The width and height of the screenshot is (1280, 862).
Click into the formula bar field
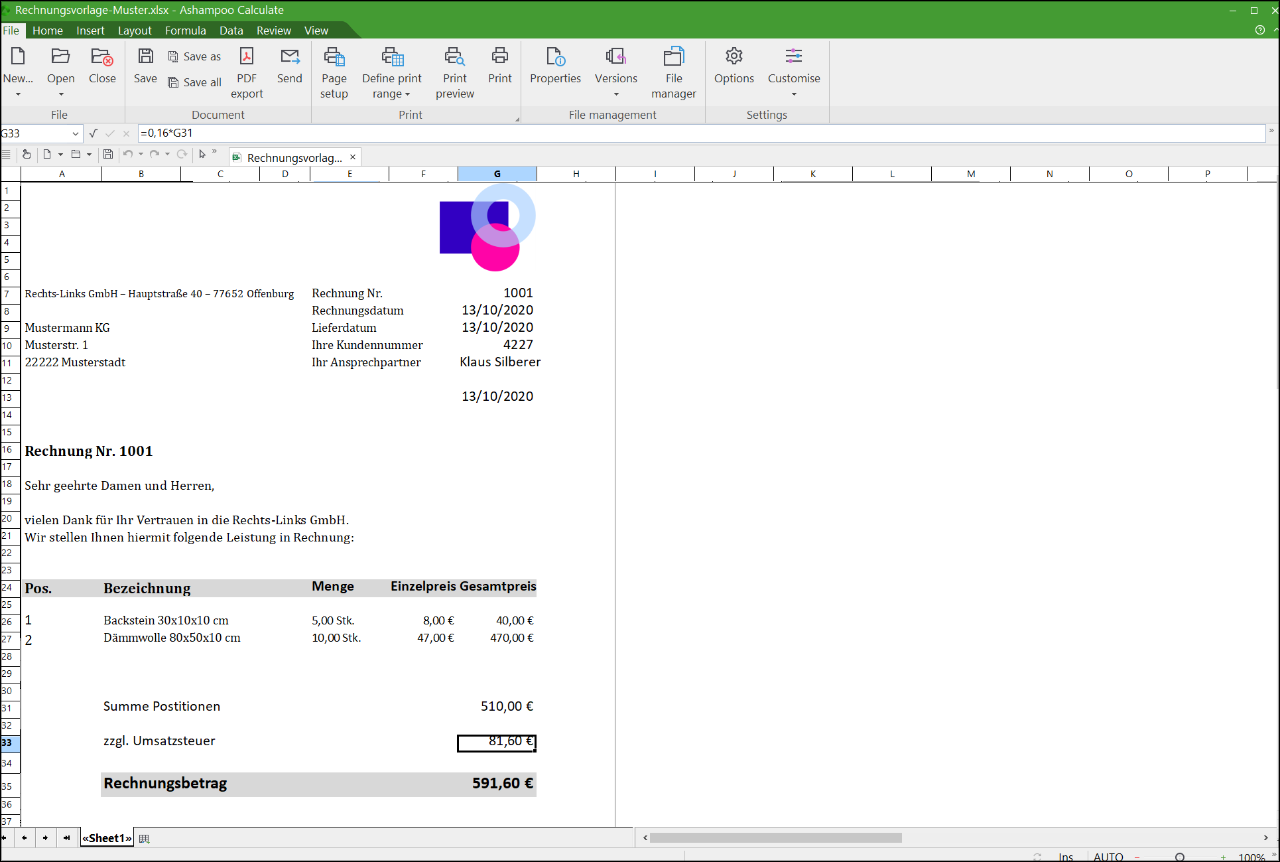[x=701, y=133]
